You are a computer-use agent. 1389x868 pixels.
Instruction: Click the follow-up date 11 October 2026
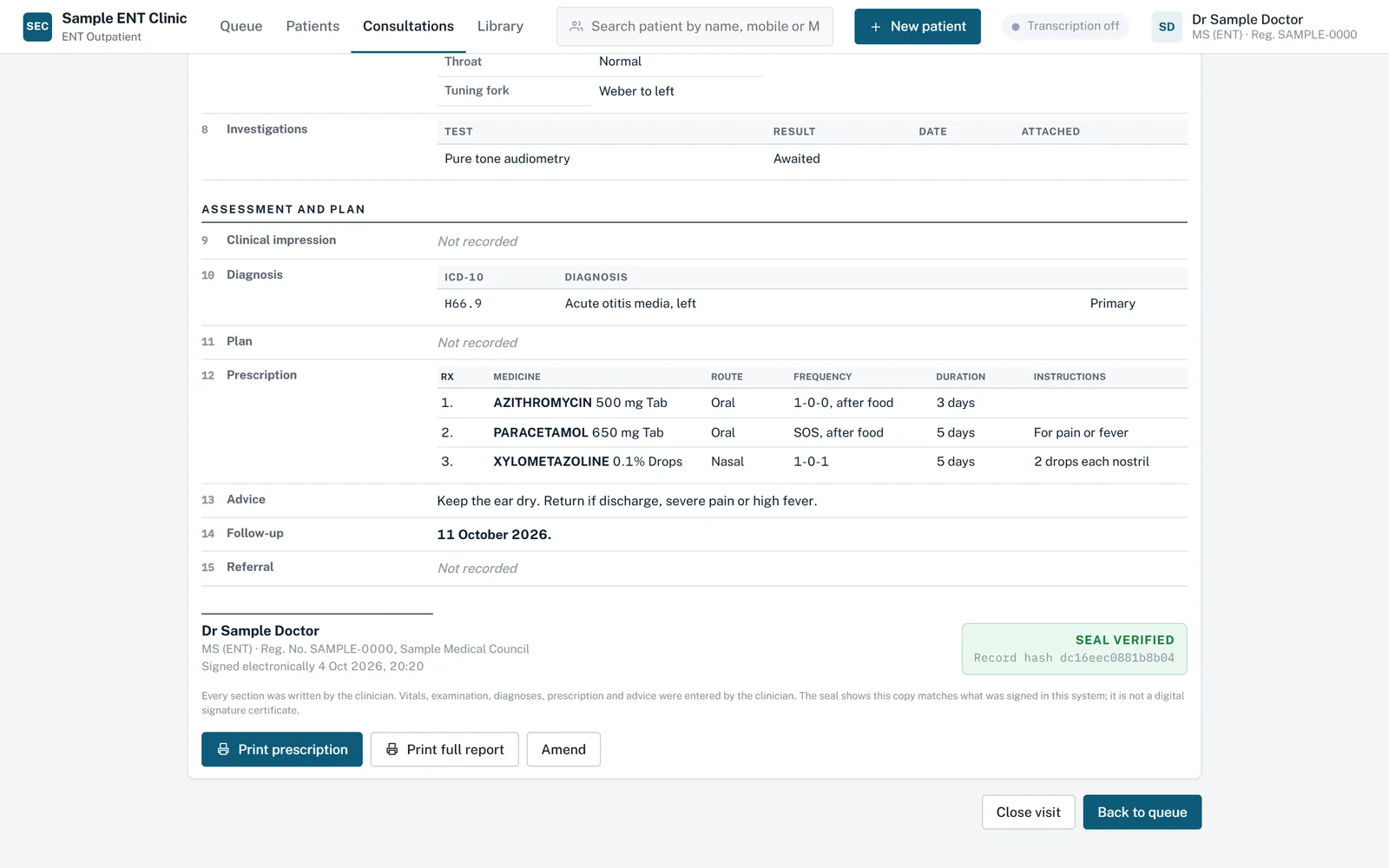[x=494, y=535]
